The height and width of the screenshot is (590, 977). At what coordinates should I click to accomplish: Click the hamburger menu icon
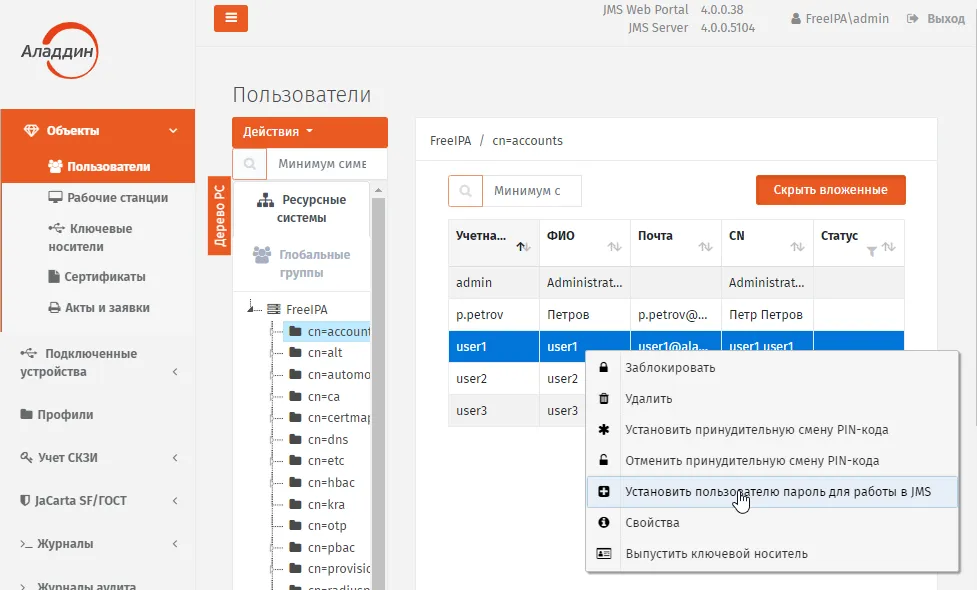(231, 18)
